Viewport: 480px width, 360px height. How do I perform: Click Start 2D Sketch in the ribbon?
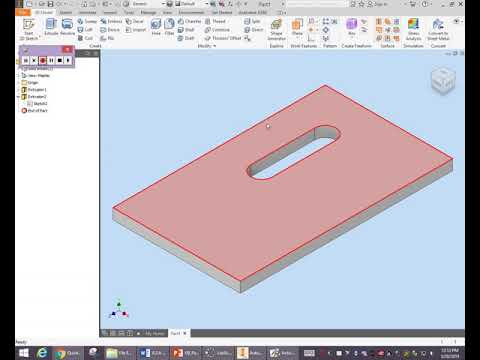29,29
